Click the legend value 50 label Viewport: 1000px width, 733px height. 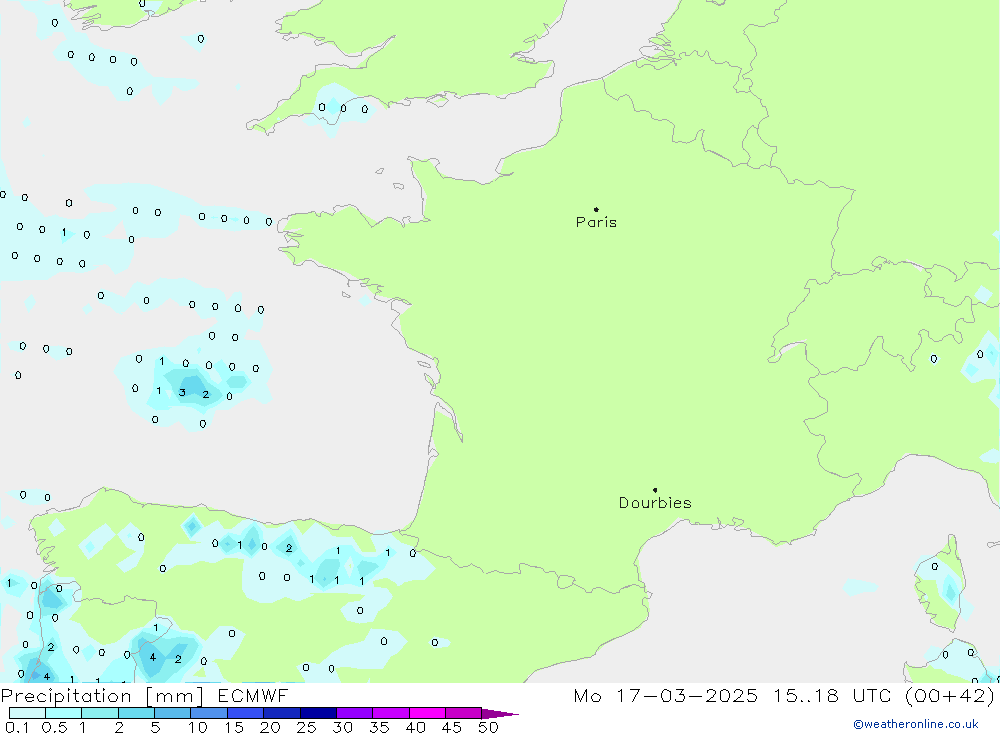pyautogui.click(x=488, y=727)
